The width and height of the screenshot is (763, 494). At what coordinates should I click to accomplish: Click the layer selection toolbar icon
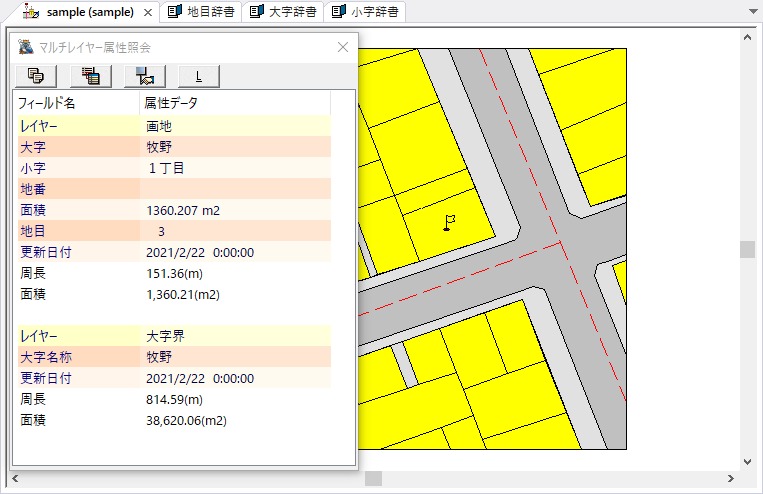(x=145, y=76)
